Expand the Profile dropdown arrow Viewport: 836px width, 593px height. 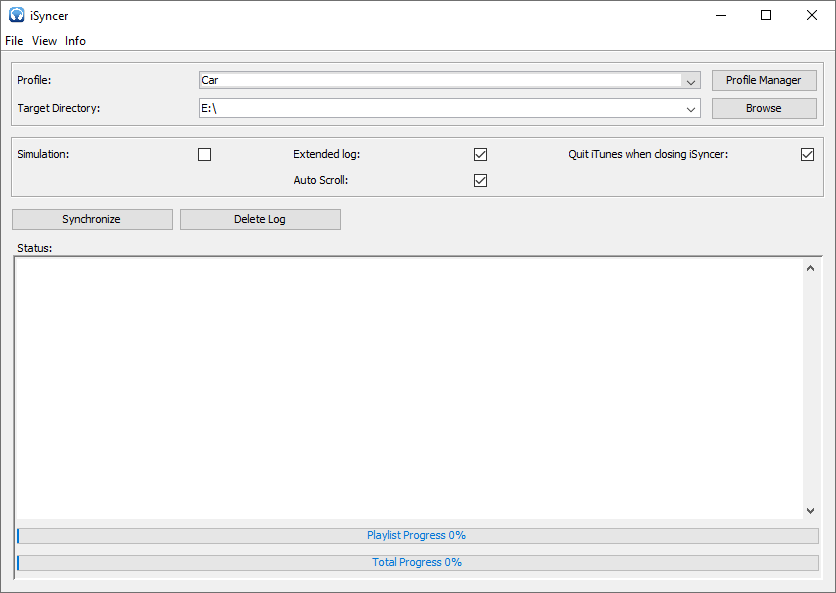click(x=690, y=81)
